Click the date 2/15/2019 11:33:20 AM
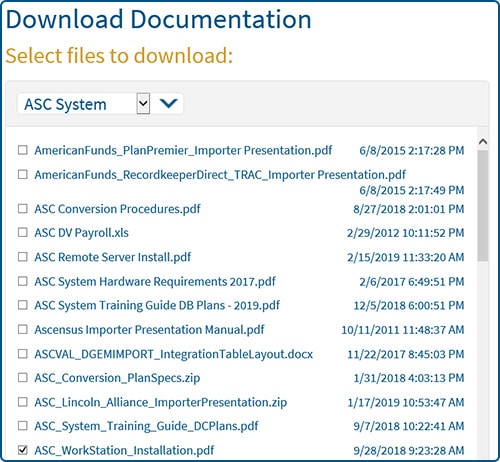500x462 pixels. point(406,257)
